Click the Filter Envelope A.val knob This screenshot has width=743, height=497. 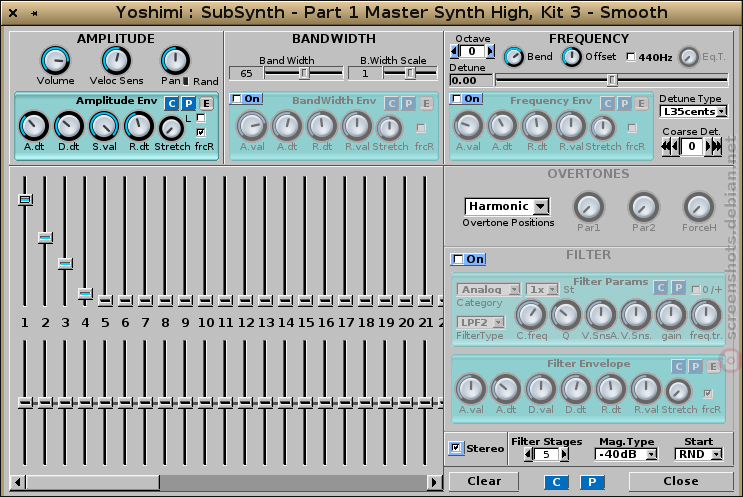[x=471, y=389]
